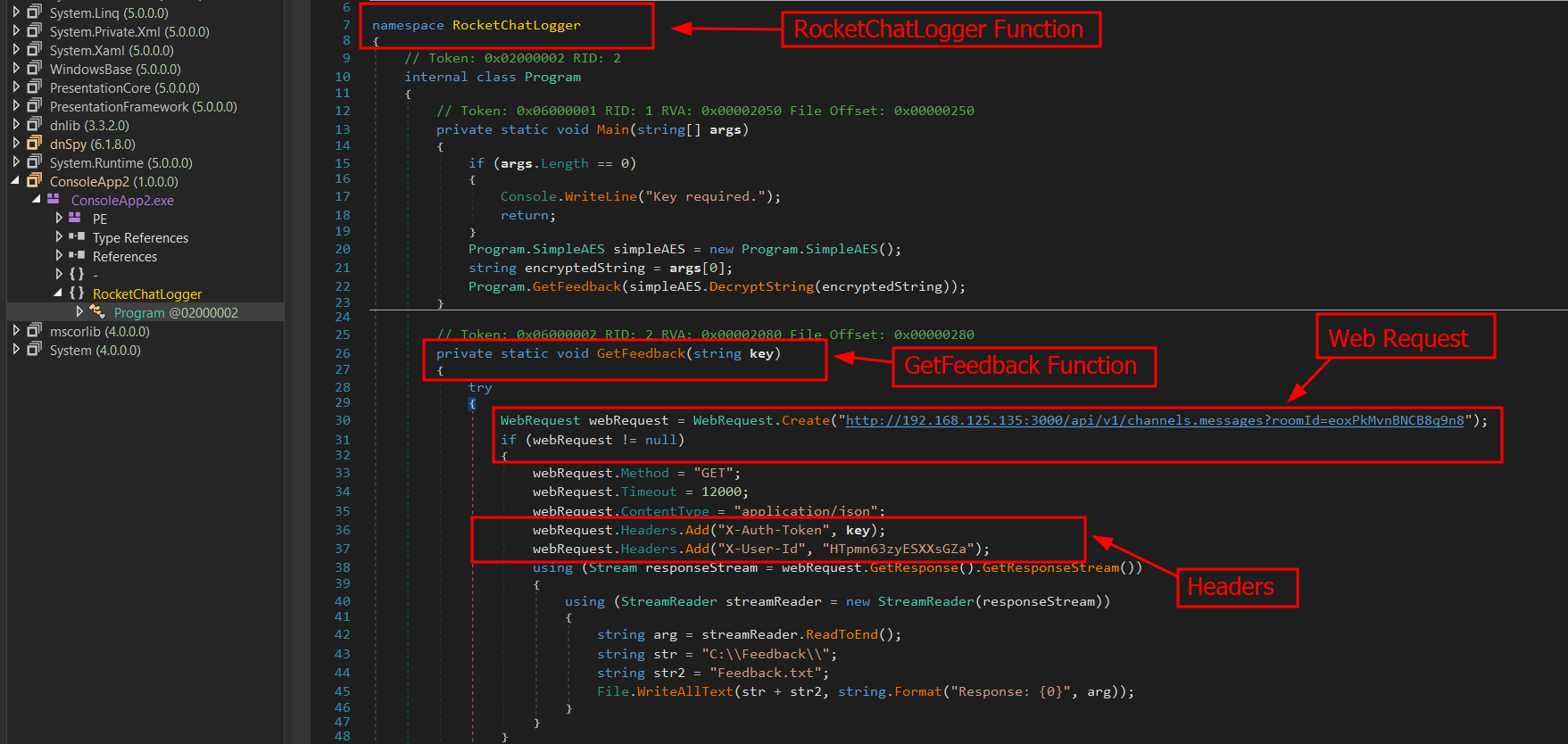
Task: Click the mscorlib assembly icon
Action: [x=34, y=330]
